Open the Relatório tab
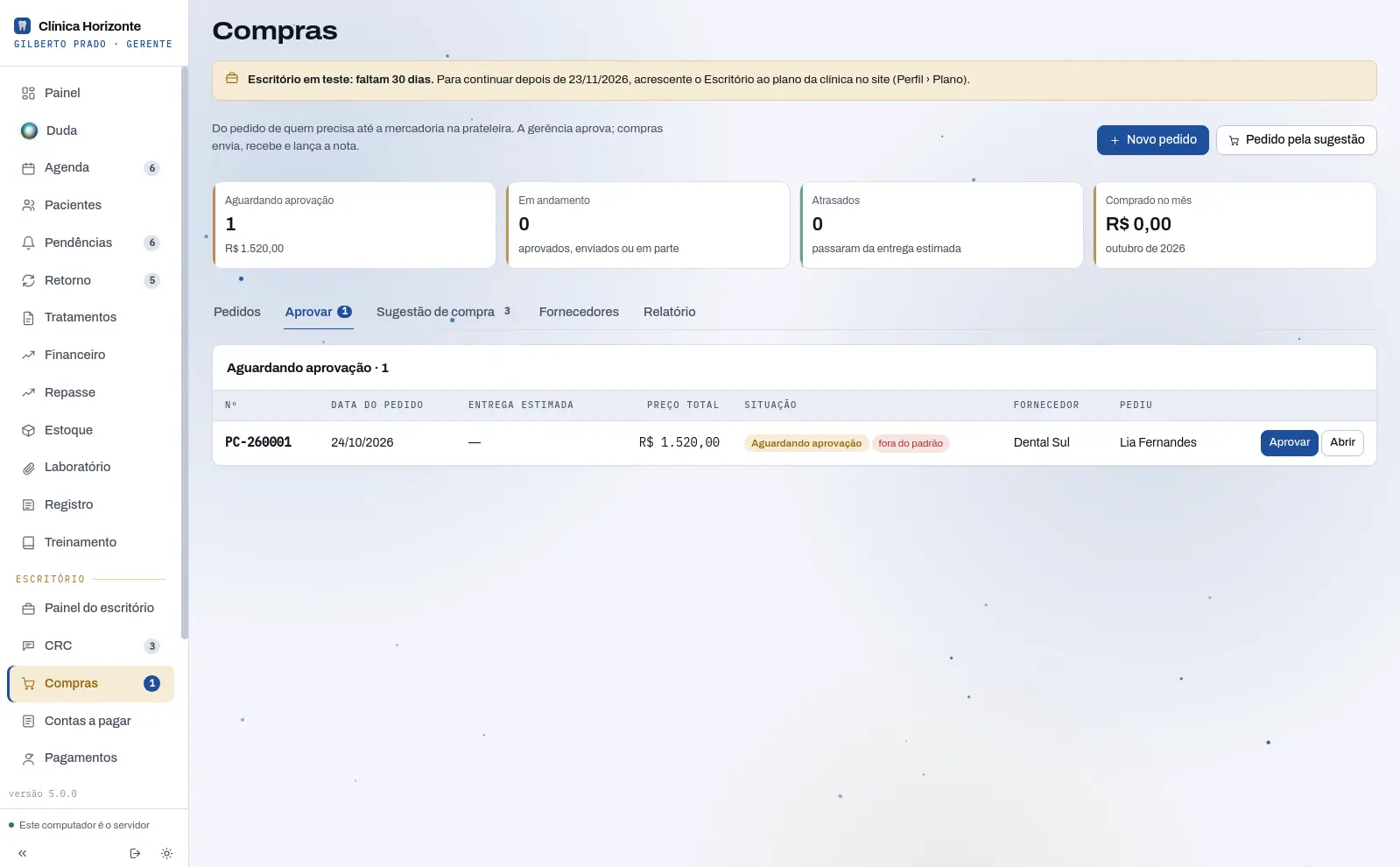 pyautogui.click(x=670, y=312)
